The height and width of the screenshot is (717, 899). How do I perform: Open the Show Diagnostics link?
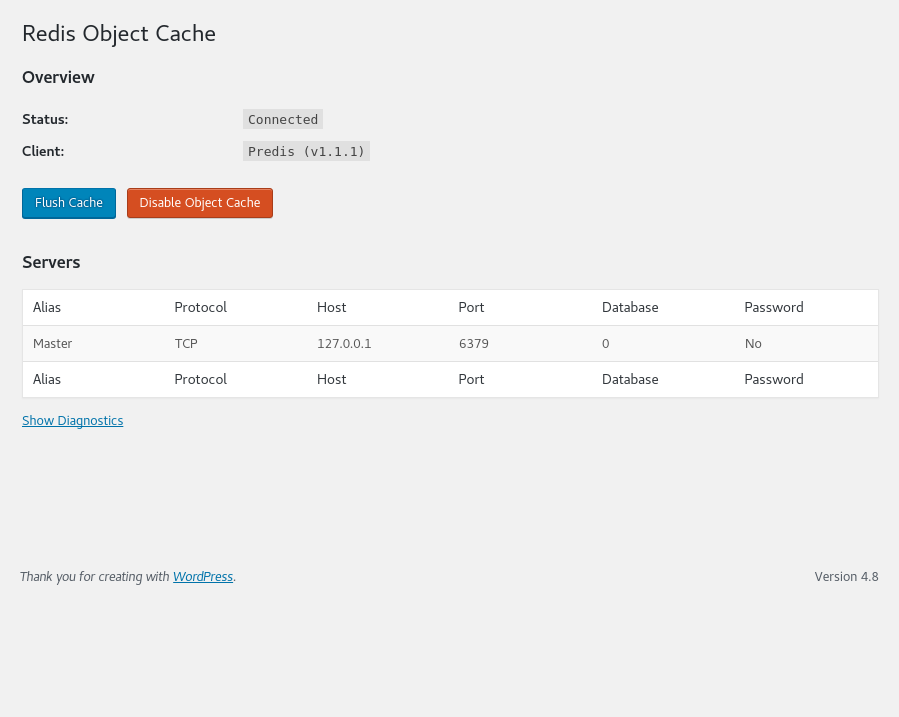[73, 421]
